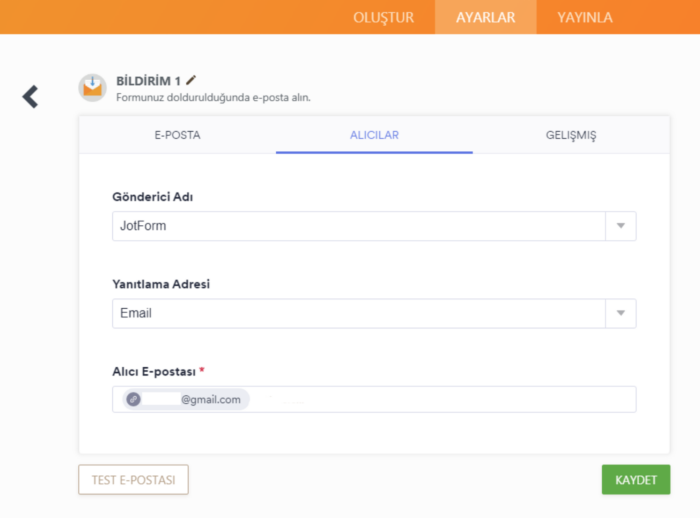Click the Alıcı E-postası label
Viewport: 700px width, 518px height.
tap(154, 371)
